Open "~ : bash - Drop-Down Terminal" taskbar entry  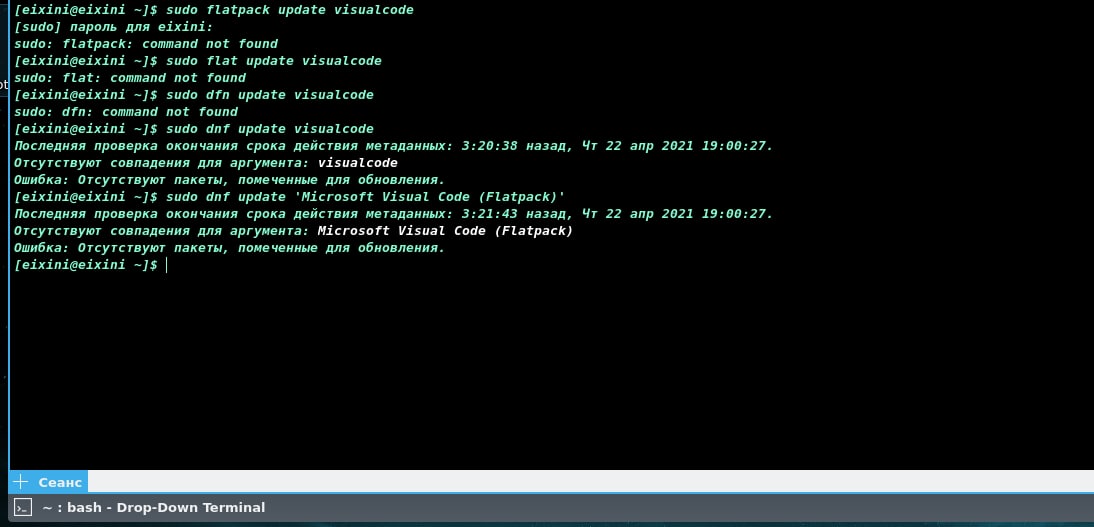[153, 507]
